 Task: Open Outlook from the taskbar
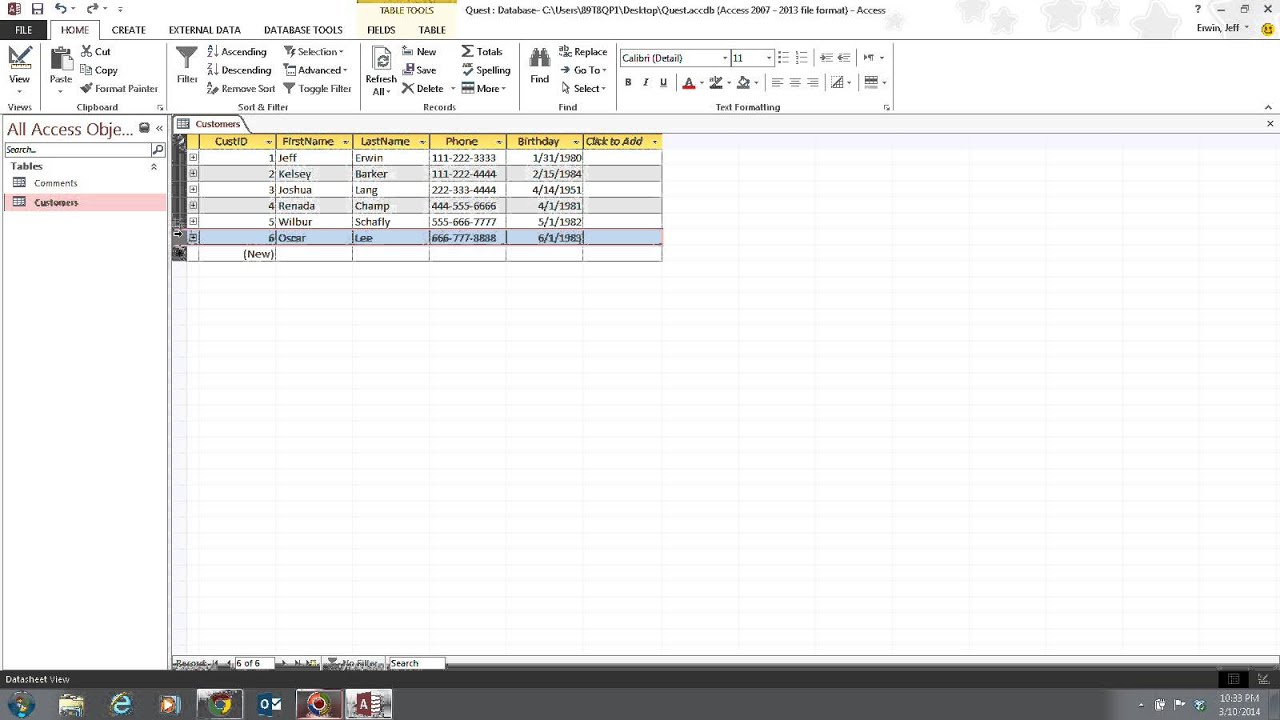[270, 705]
